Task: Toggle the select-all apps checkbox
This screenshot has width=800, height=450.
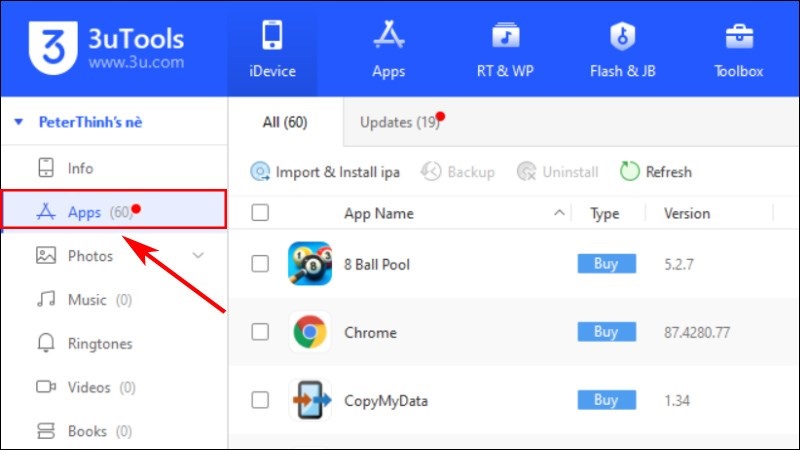Action: point(260,213)
